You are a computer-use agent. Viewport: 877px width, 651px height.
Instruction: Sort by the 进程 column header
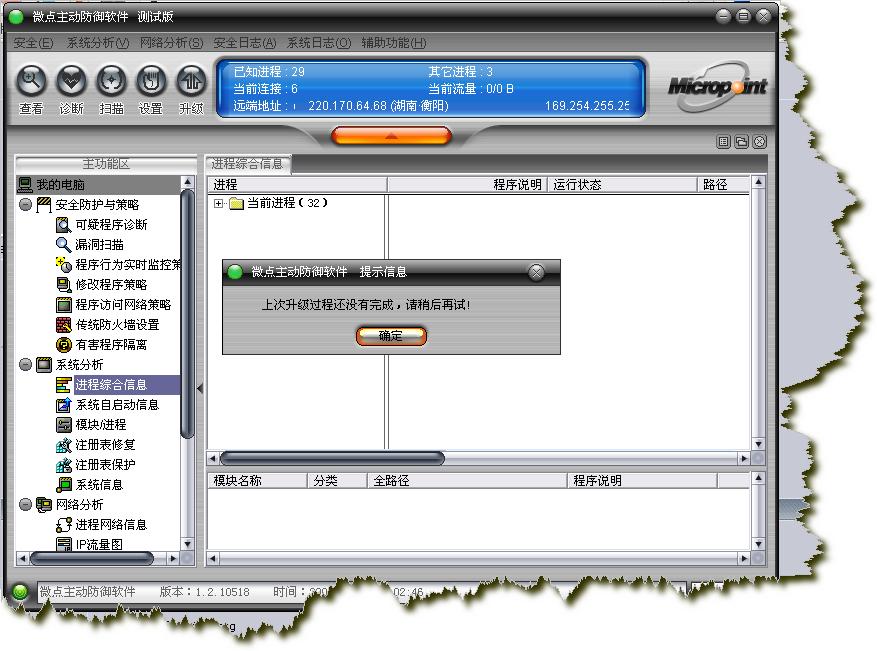pos(298,185)
